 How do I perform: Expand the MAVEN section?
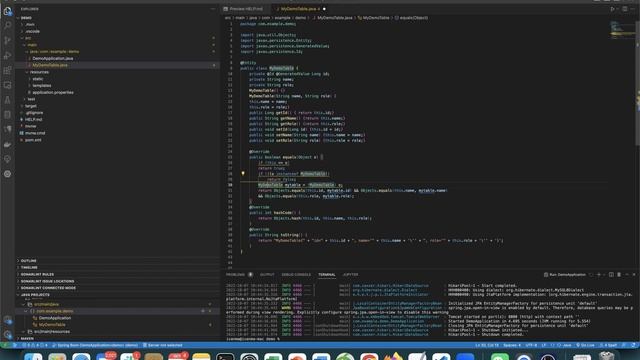tap(27, 338)
